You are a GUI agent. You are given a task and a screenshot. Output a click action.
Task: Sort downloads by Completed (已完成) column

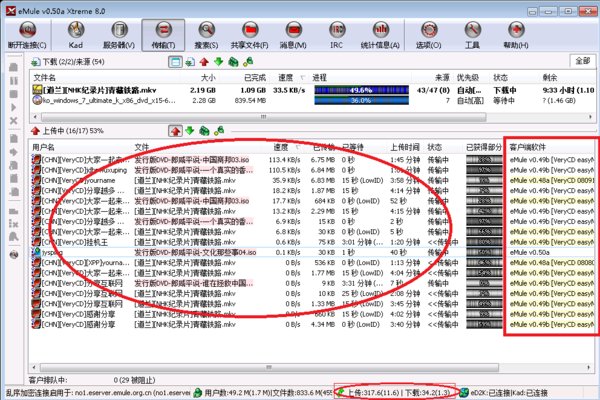[255, 78]
